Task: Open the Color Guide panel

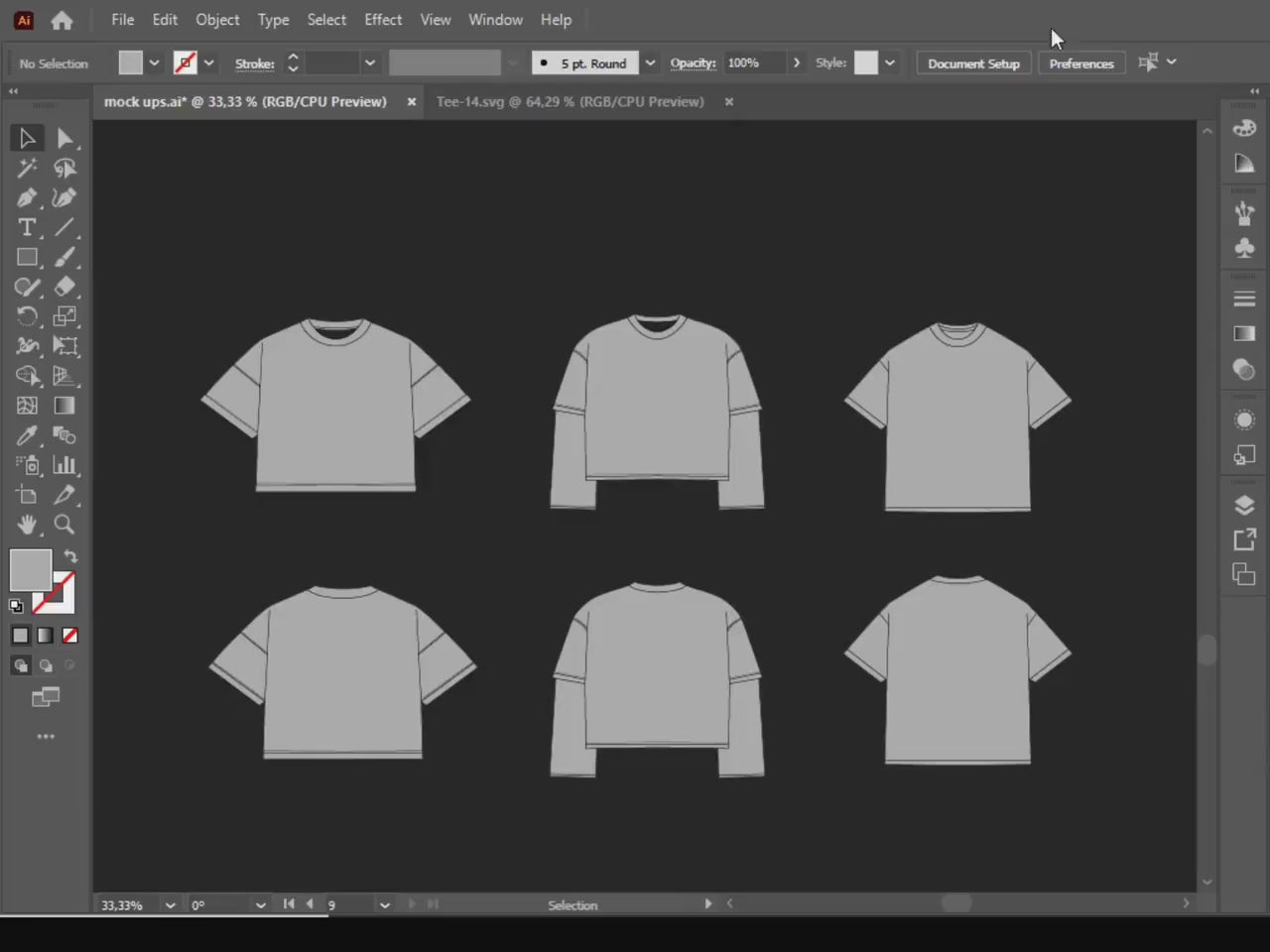Action: click(1244, 164)
